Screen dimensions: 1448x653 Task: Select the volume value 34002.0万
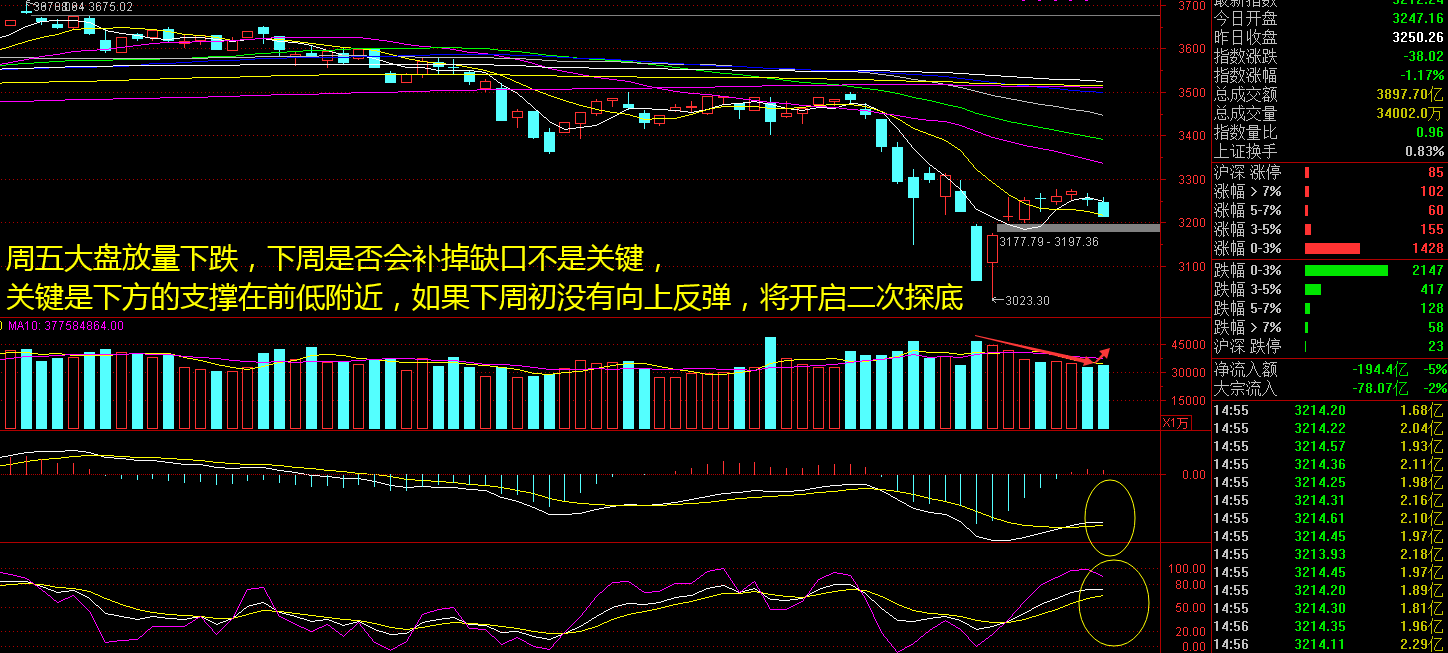[x=1410, y=113]
